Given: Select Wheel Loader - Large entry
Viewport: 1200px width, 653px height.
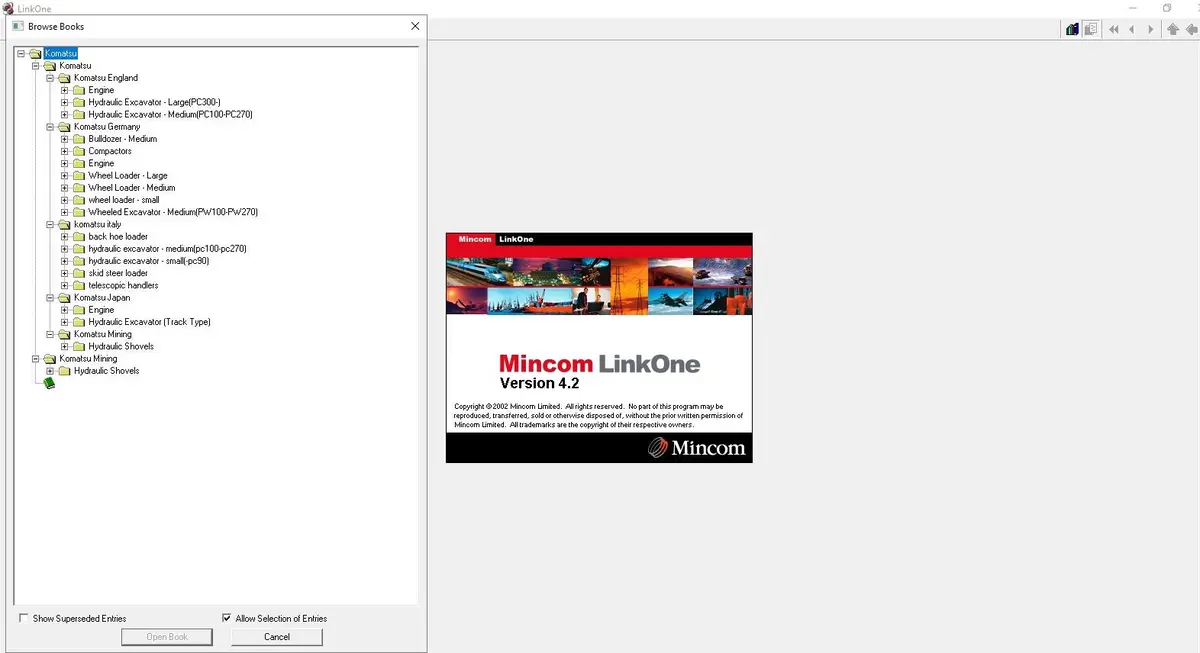Looking at the screenshot, I should tap(128, 176).
